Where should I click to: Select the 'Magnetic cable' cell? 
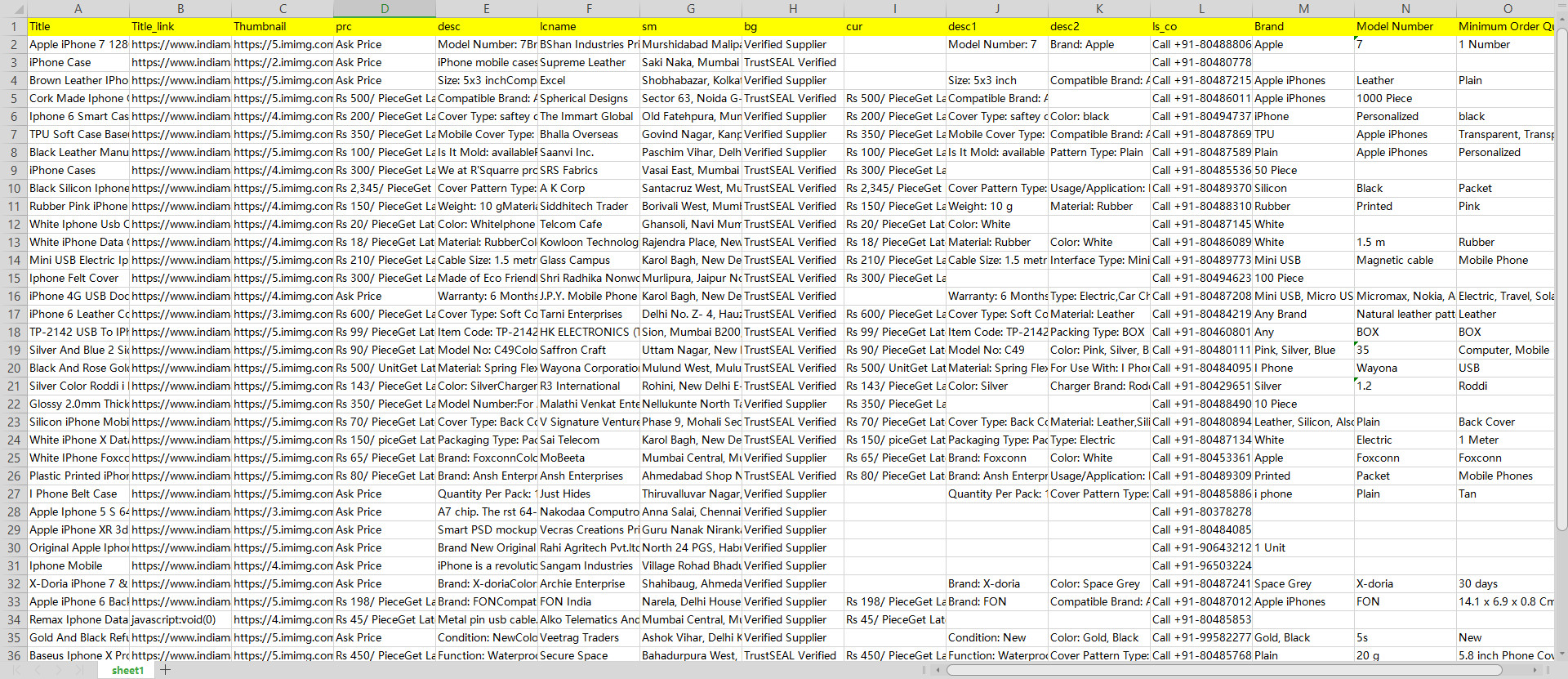point(1405,261)
